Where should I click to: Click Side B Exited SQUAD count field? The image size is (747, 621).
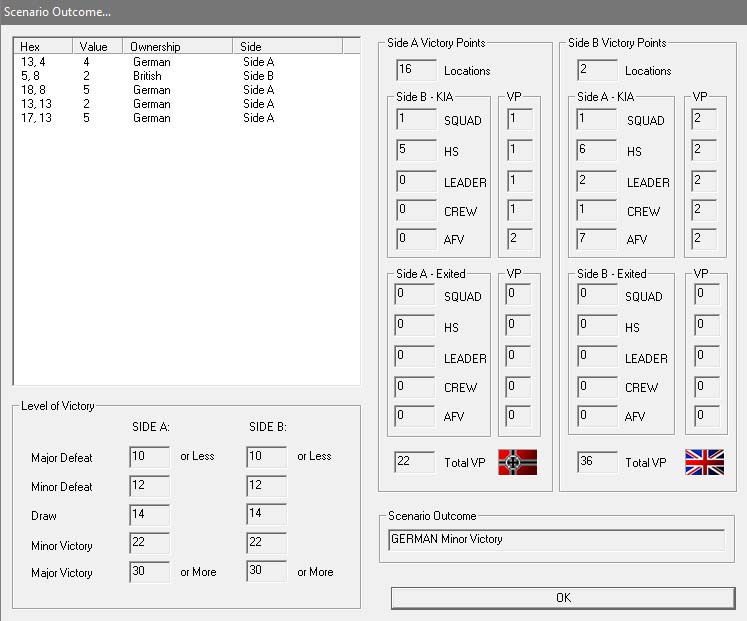pos(597,294)
